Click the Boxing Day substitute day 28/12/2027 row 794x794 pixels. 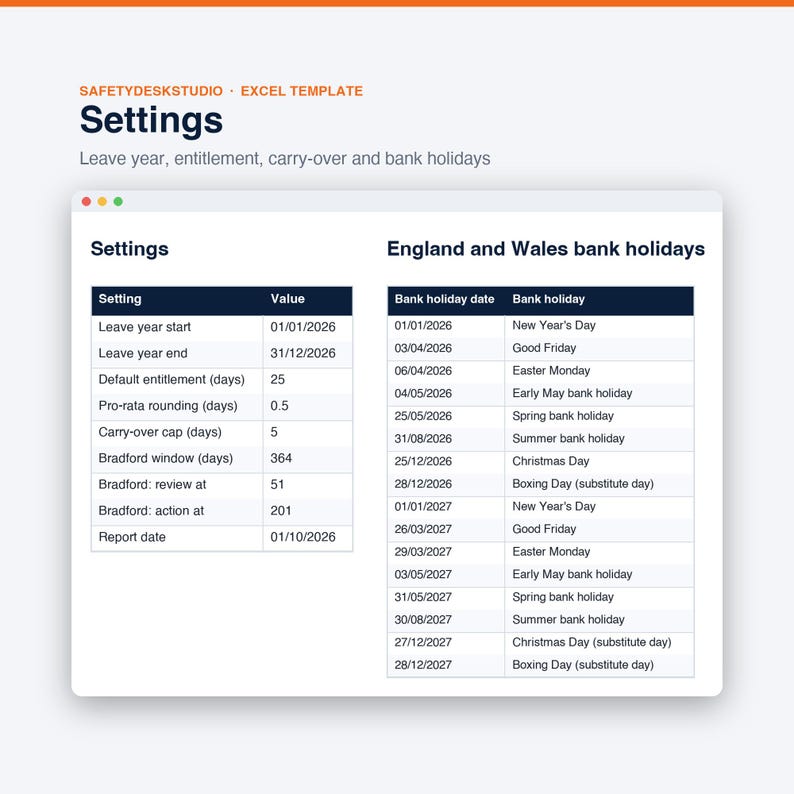(541, 665)
